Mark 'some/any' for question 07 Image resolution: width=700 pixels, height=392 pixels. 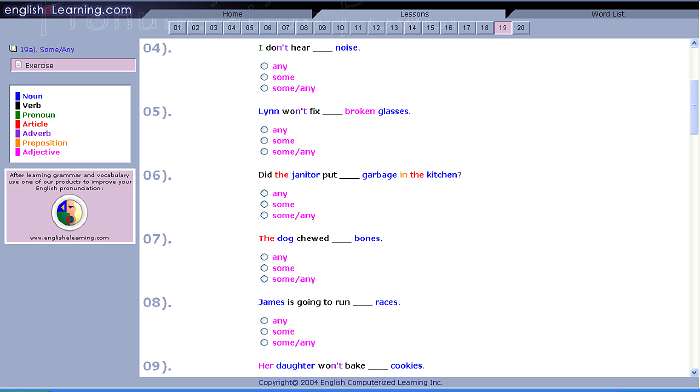coord(264,279)
